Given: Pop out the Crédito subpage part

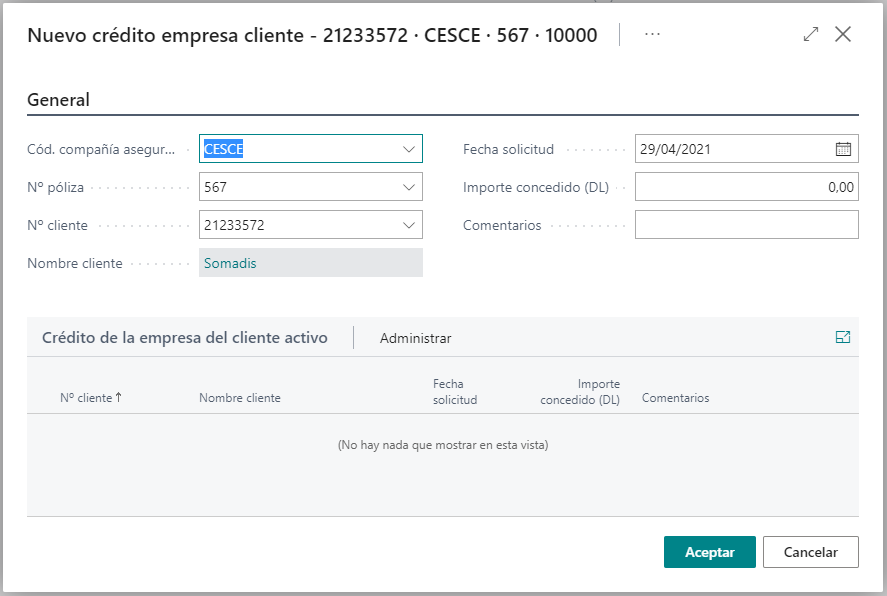Looking at the screenshot, I should point(843,338).
